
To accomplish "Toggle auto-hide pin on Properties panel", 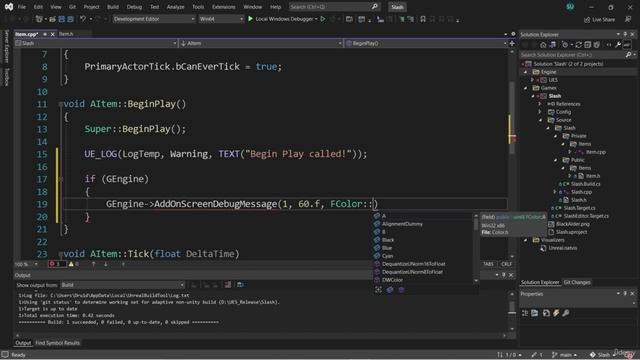I will point(625,293).
